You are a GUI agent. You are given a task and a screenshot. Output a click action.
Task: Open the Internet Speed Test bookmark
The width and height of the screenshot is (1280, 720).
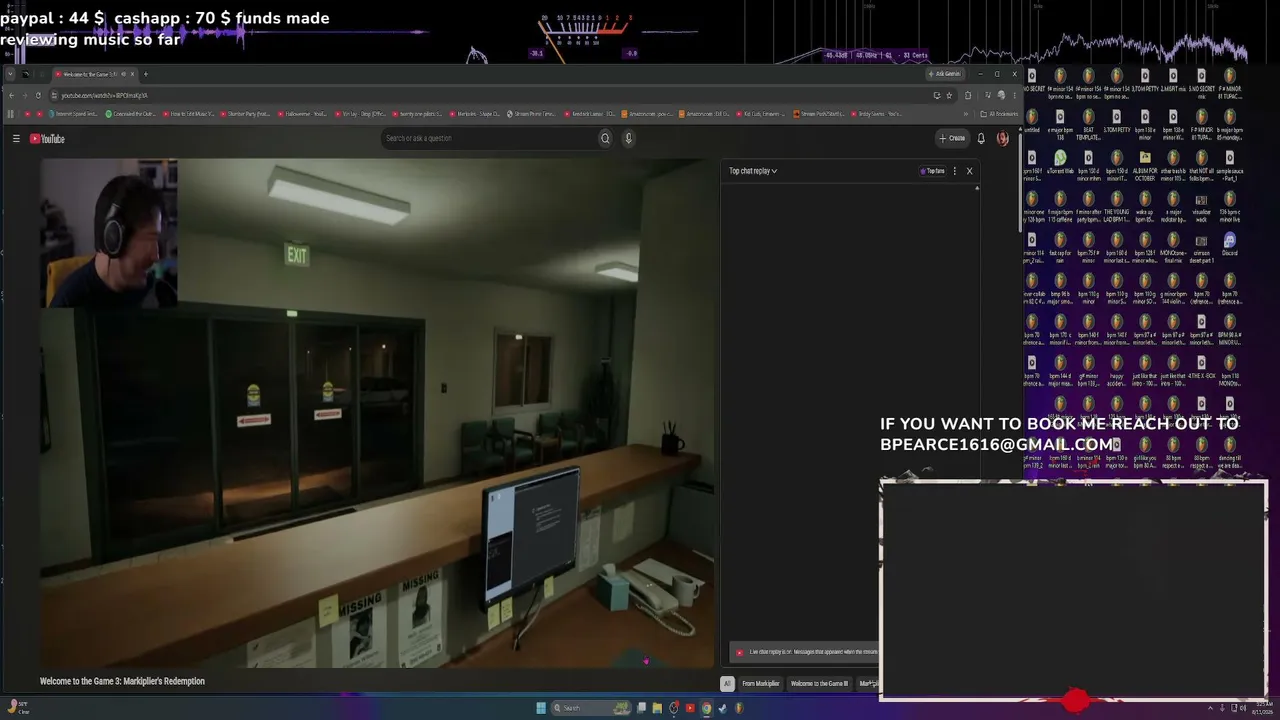click(75, 114)
